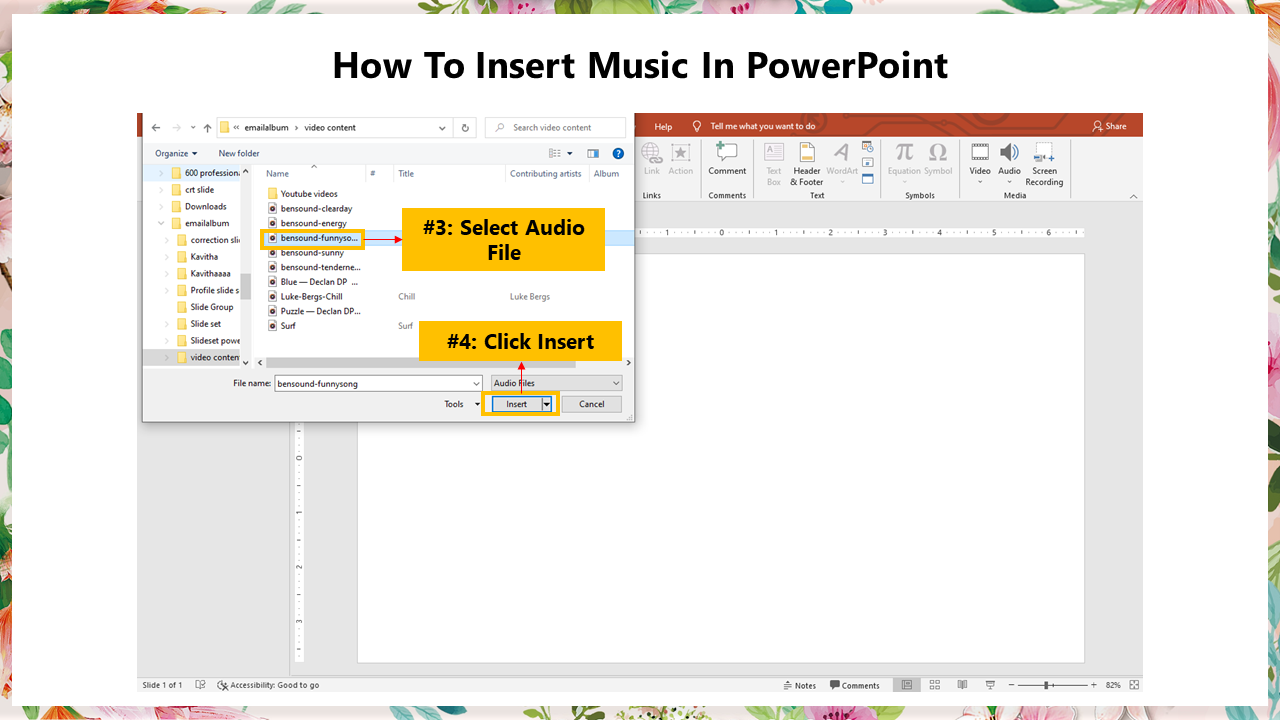
Task: Insert a Text Box
Action: pyautogui.click(x=774, y=164)
